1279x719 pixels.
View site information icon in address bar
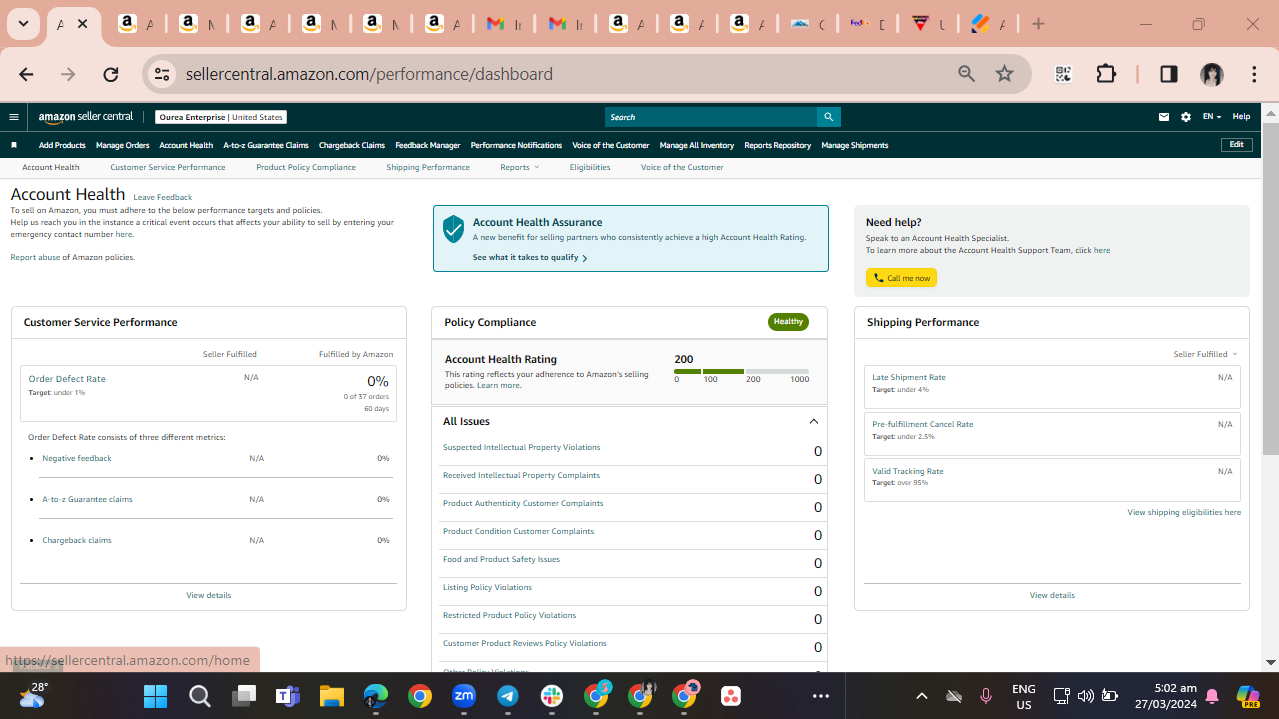tap(163, 74)
